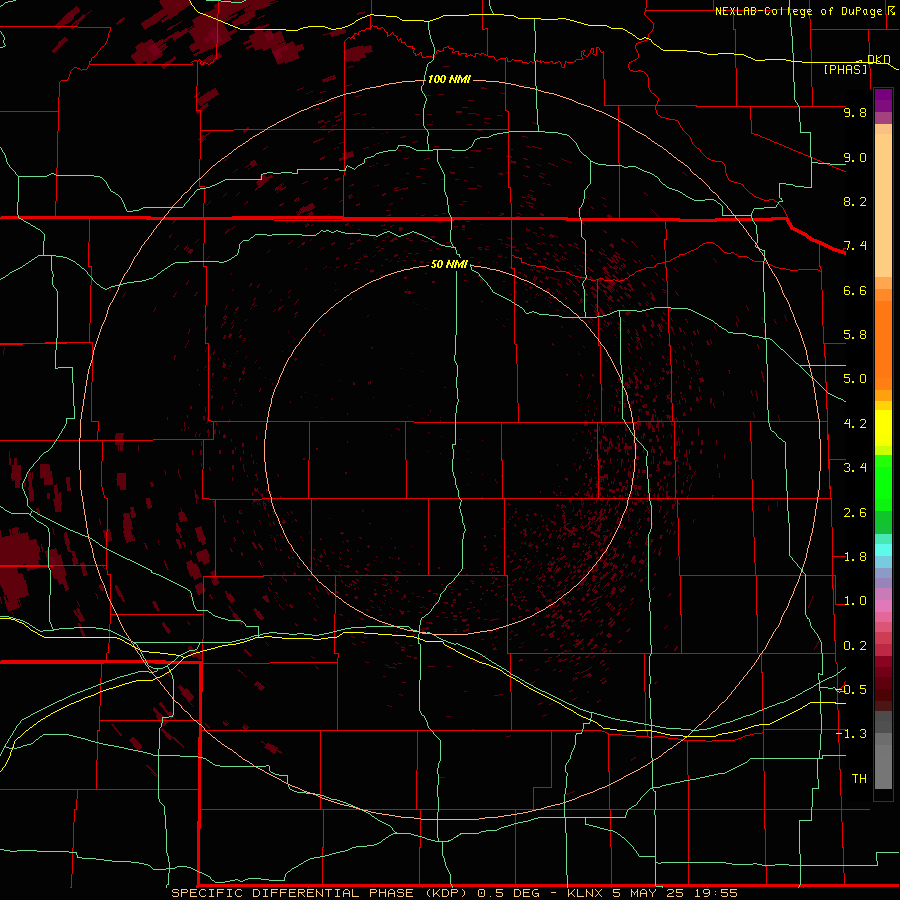This screenshot has width=900, height=900.
Task: Click the purple segment at the top of the color bar
Action: (x=883, y=100)
